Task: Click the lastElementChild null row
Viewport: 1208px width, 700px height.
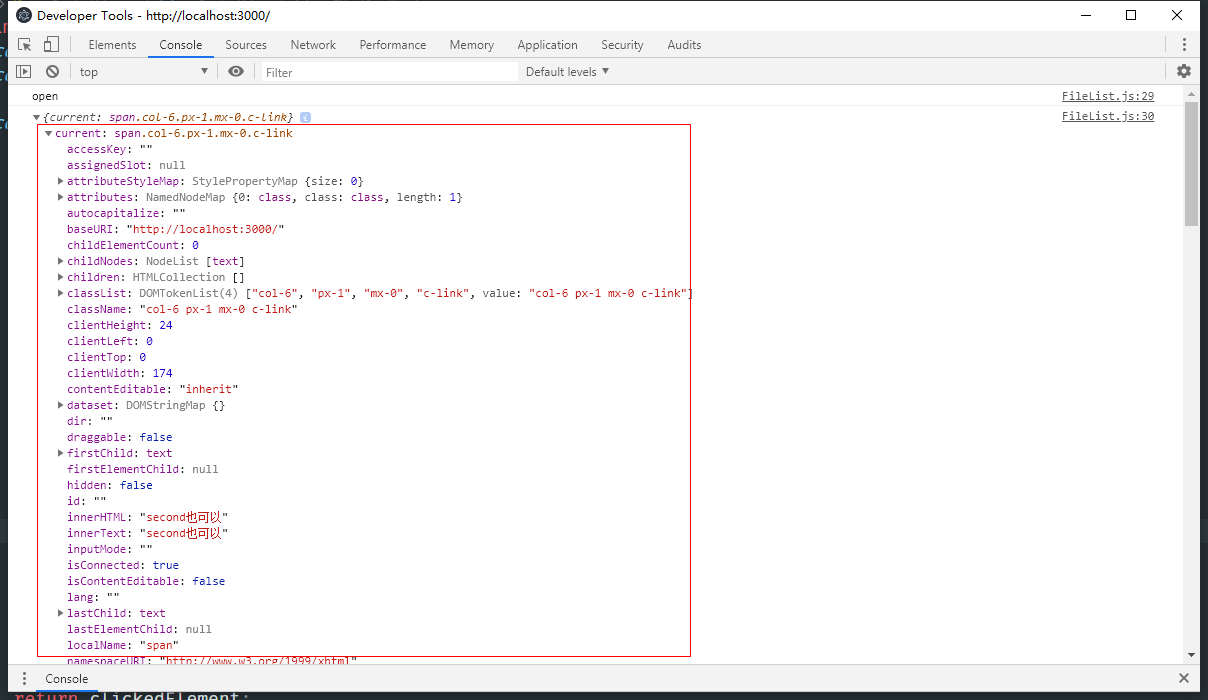Action: click(x=140, y=629)
